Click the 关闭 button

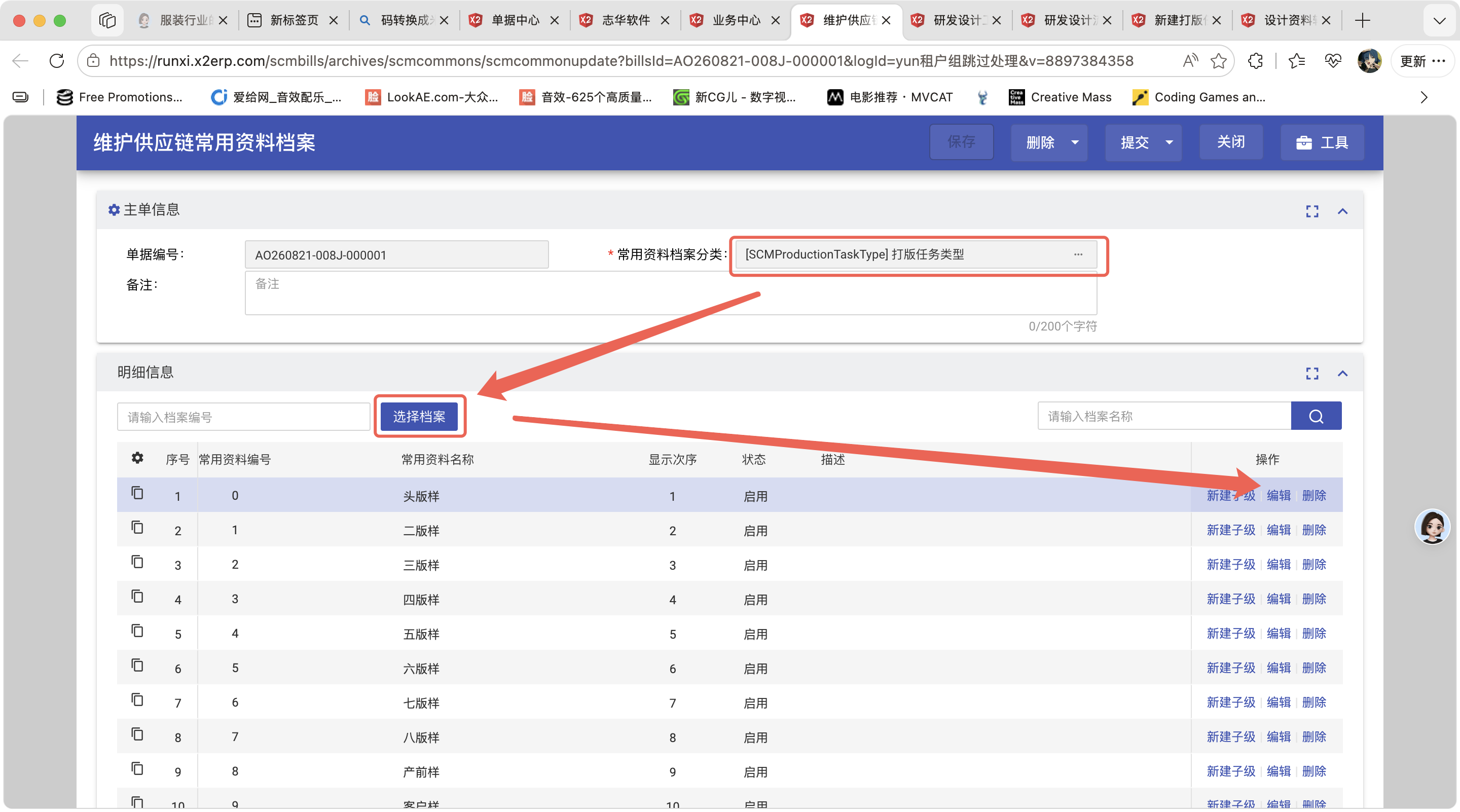click(1231, 141)
